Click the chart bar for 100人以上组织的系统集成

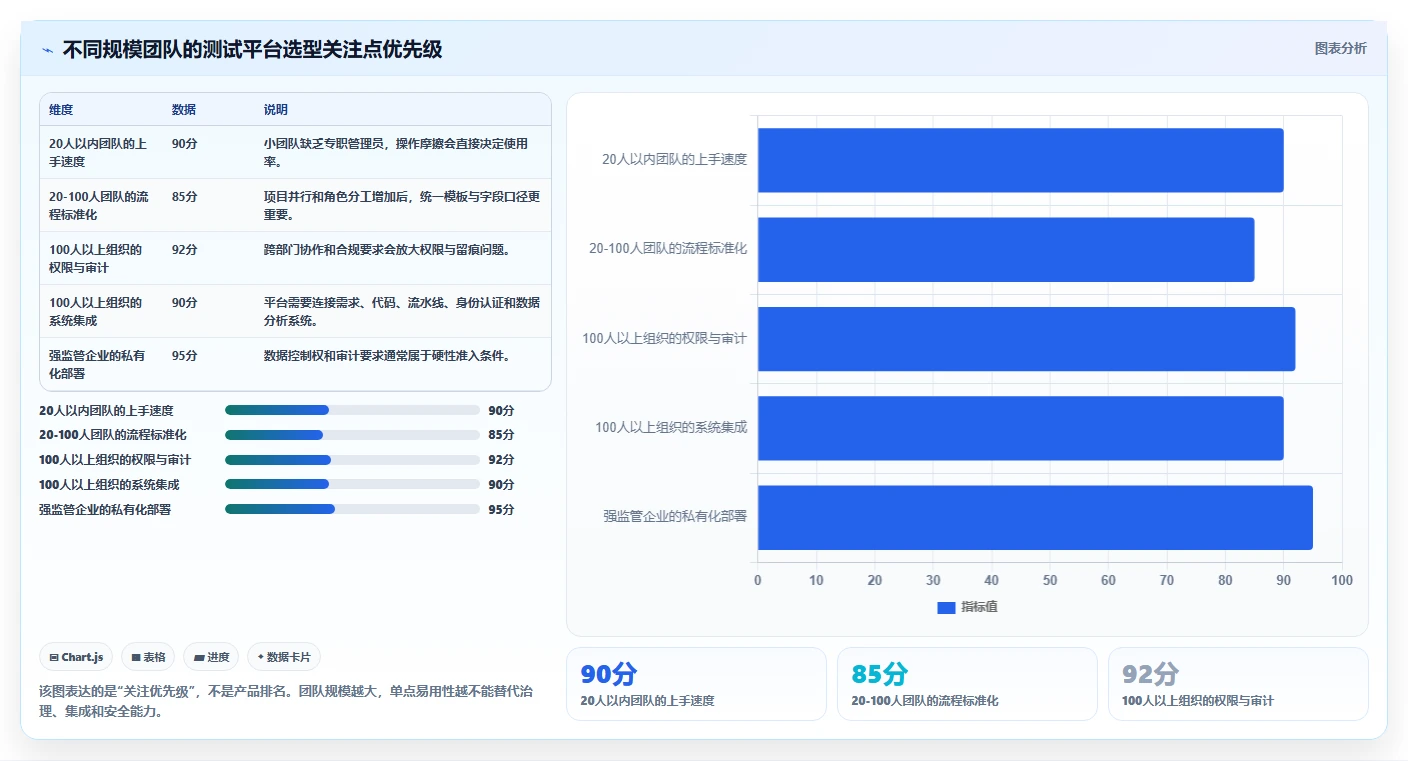pyautogui.click(x=1020, y=428)
